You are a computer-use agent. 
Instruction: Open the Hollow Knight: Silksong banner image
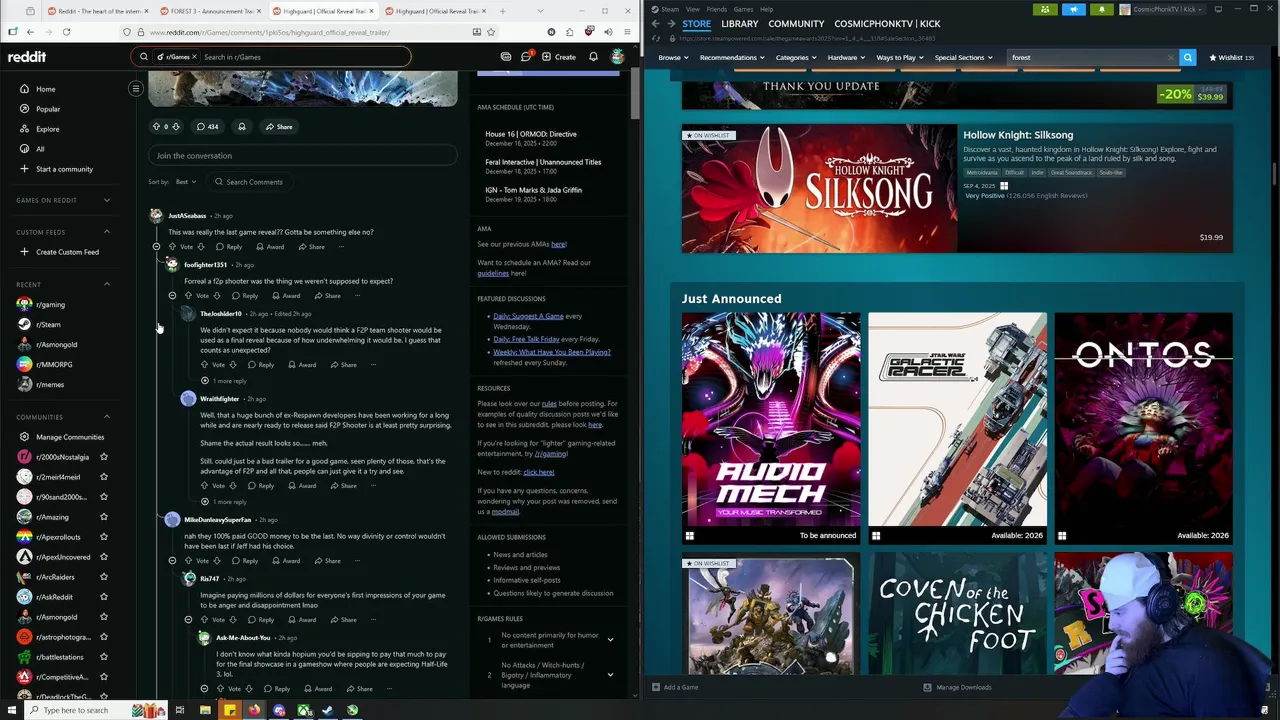point(819,188)
